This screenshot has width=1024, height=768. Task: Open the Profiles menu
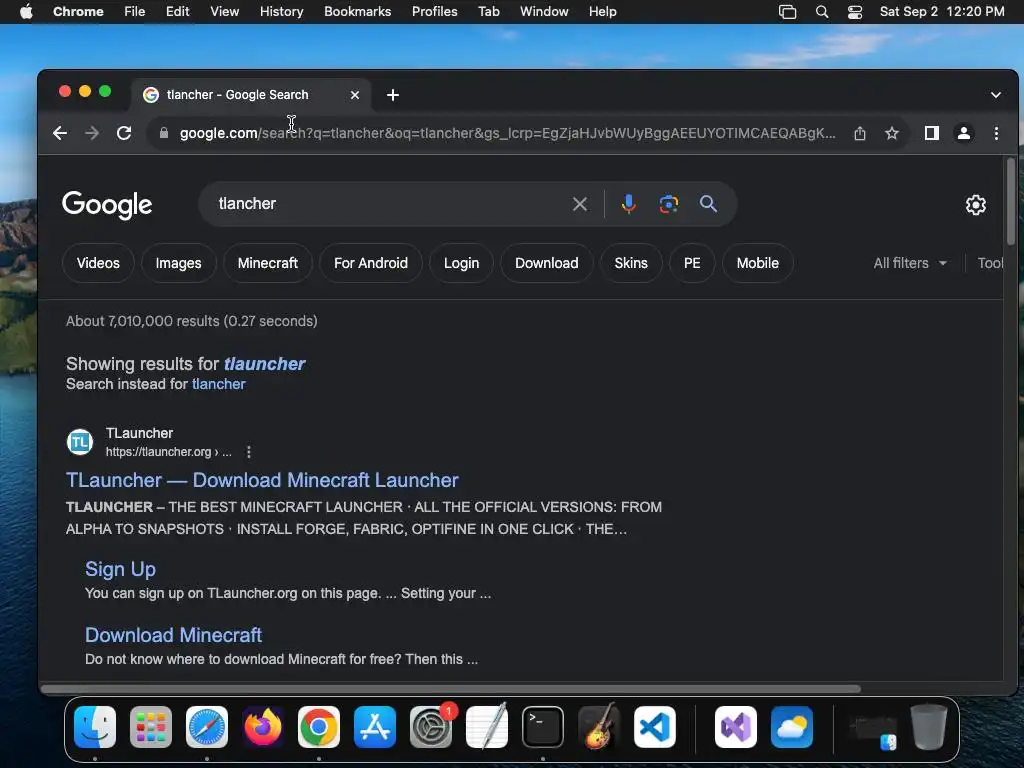434,12
